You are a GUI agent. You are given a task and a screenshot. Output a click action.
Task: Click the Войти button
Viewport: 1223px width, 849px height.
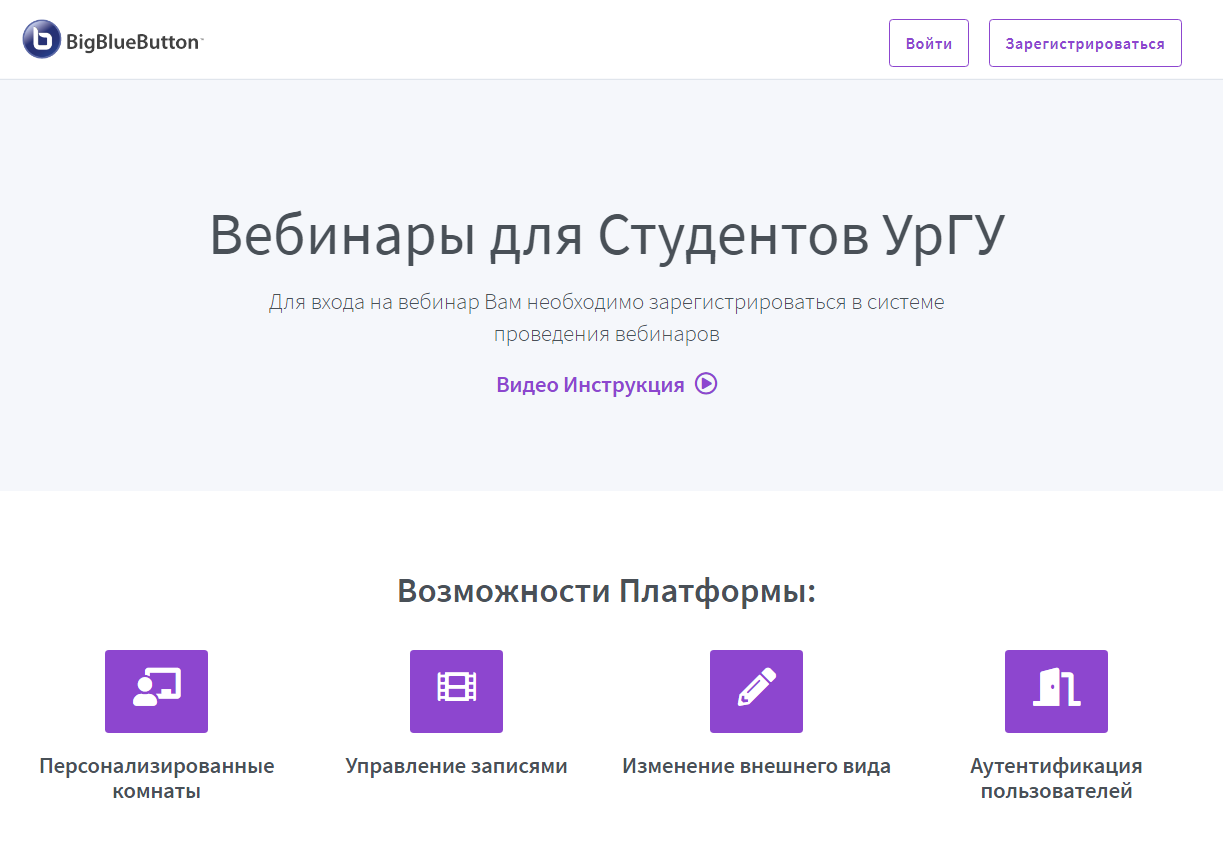928,42
